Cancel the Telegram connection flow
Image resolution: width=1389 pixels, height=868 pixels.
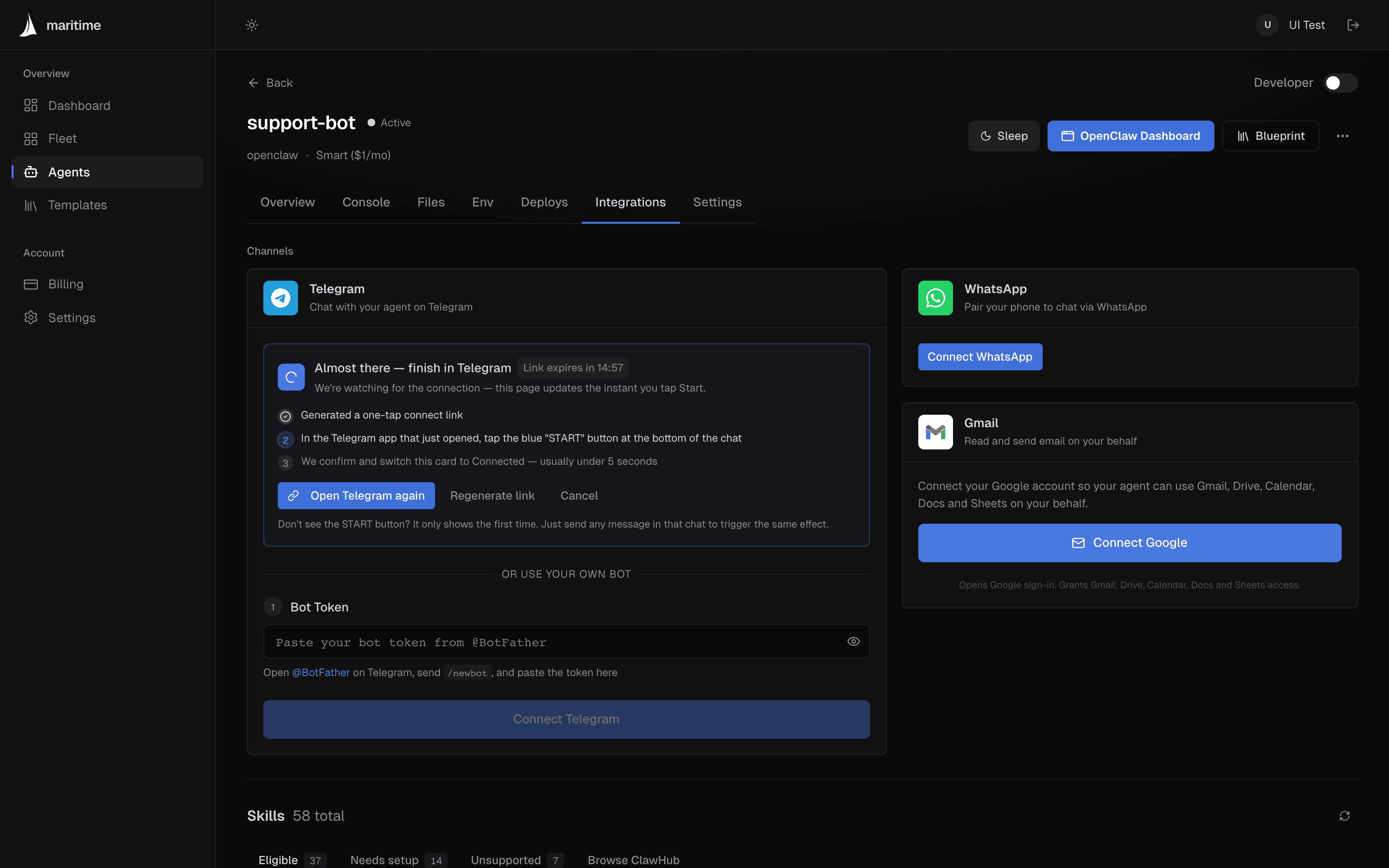[x=579, y=495]
